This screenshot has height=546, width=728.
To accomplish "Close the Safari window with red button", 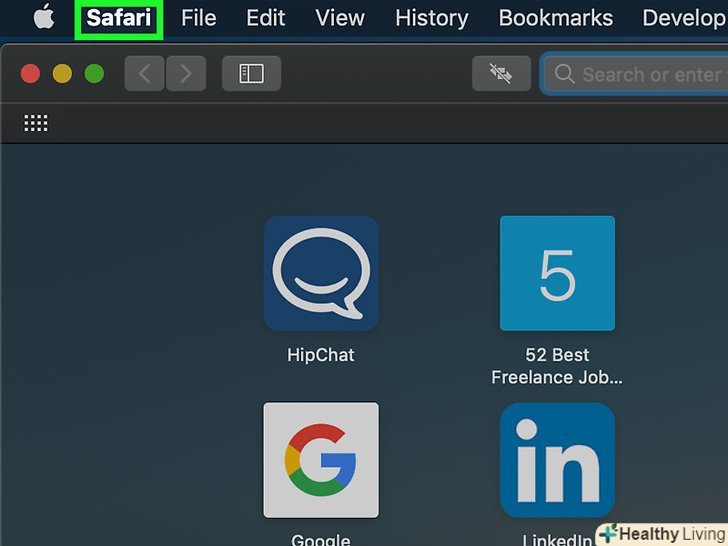I will pyautogui.click(x=31, y=73).
